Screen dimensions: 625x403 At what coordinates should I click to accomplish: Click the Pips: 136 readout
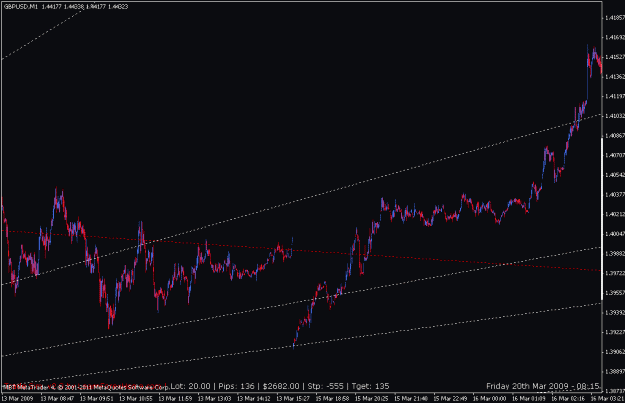pos(236,386)
